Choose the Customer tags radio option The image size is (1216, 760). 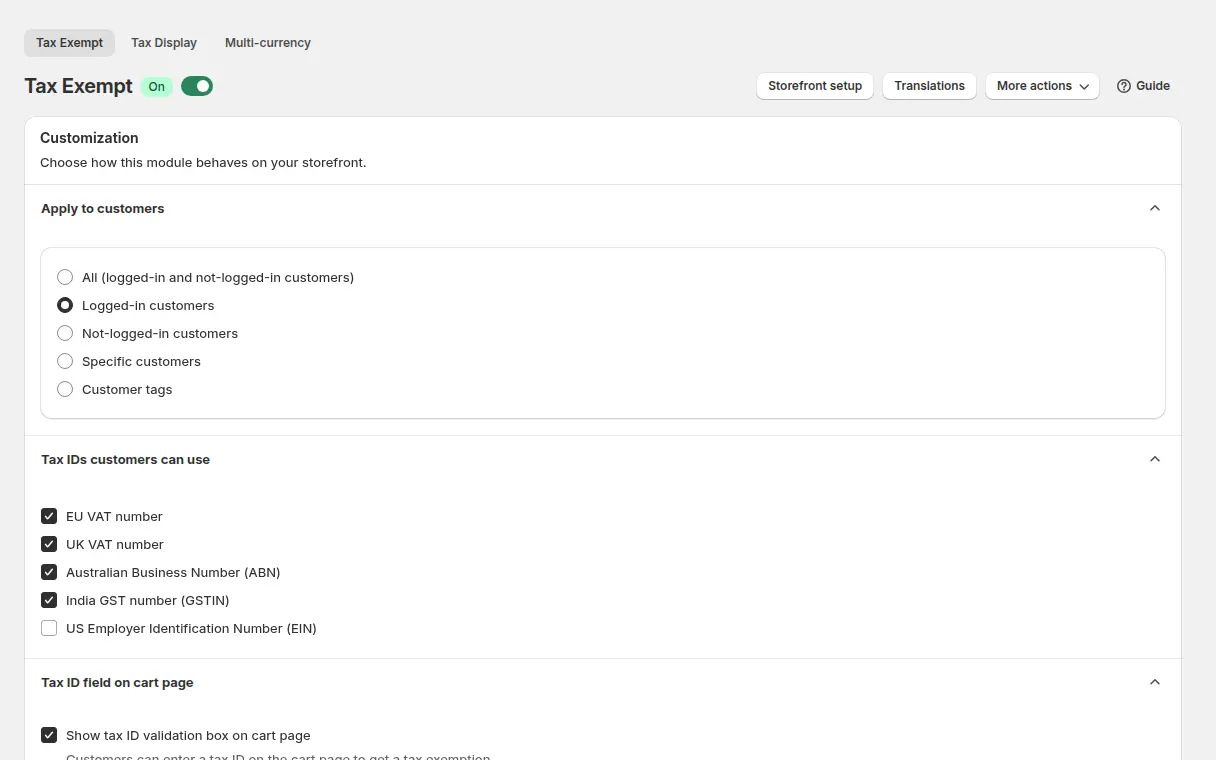click(65, 389)
